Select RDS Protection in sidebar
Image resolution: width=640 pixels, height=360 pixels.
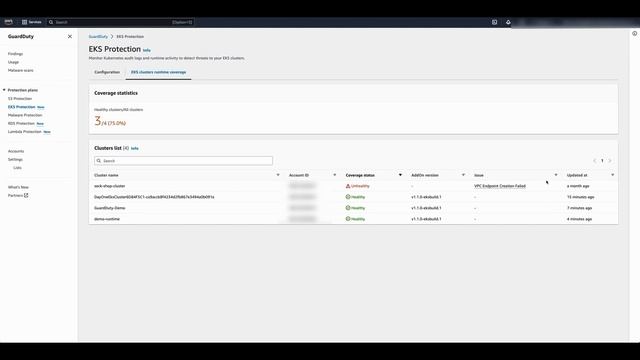[21, 123]
